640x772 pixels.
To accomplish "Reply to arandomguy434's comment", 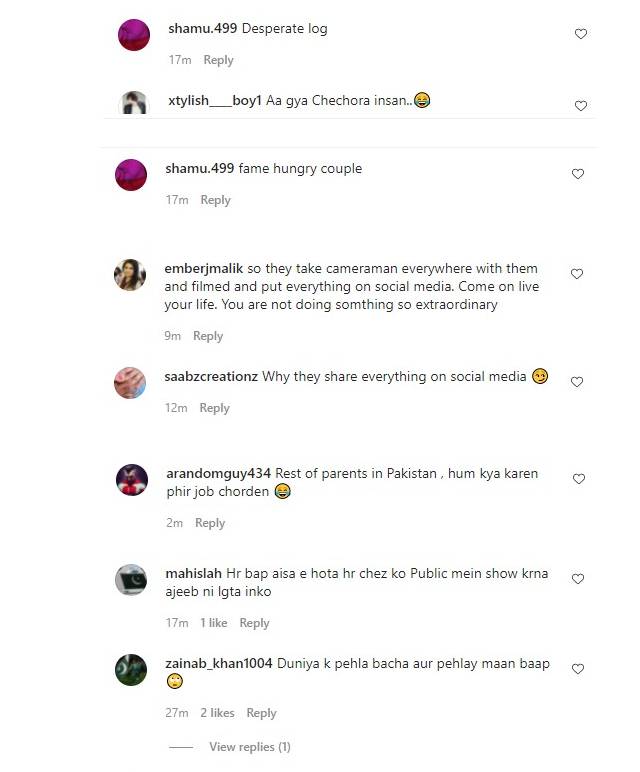I will [x=210, y=523].
